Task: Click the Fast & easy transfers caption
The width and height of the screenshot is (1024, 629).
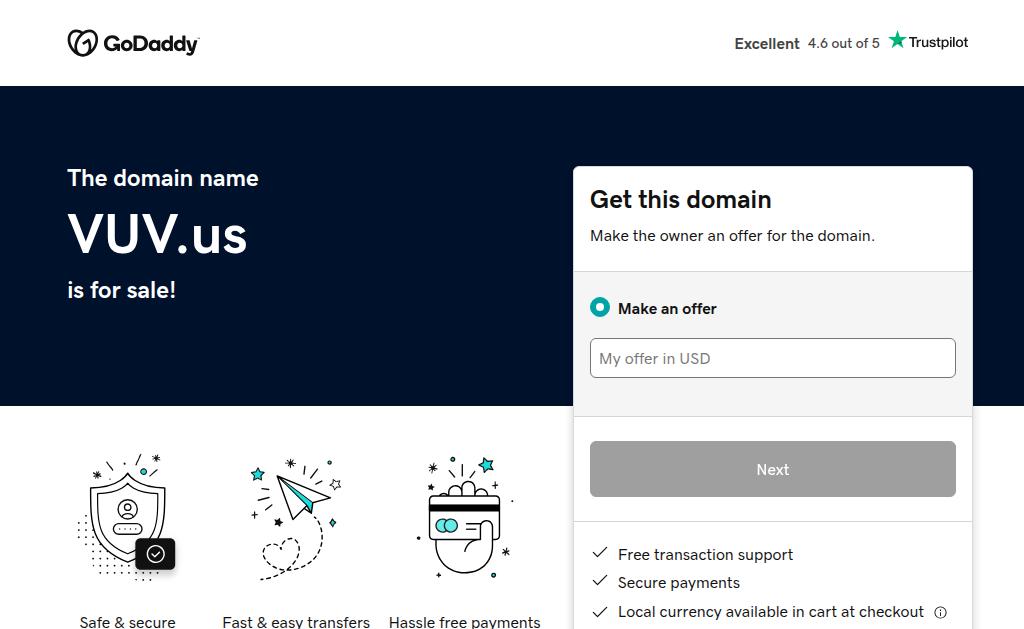Action: (x=296, y=622)
